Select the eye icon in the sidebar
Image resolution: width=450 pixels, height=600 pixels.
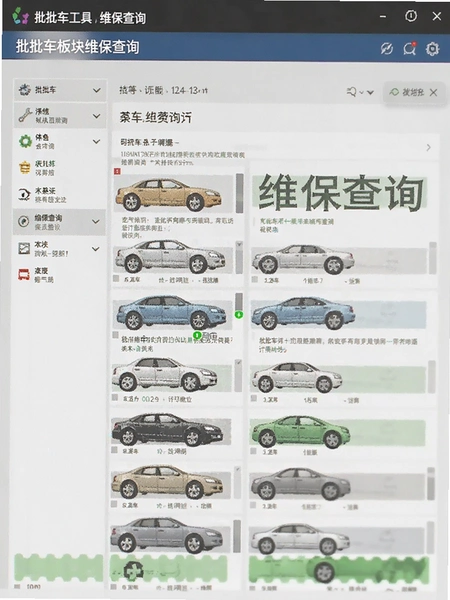(x=24, y=194)
